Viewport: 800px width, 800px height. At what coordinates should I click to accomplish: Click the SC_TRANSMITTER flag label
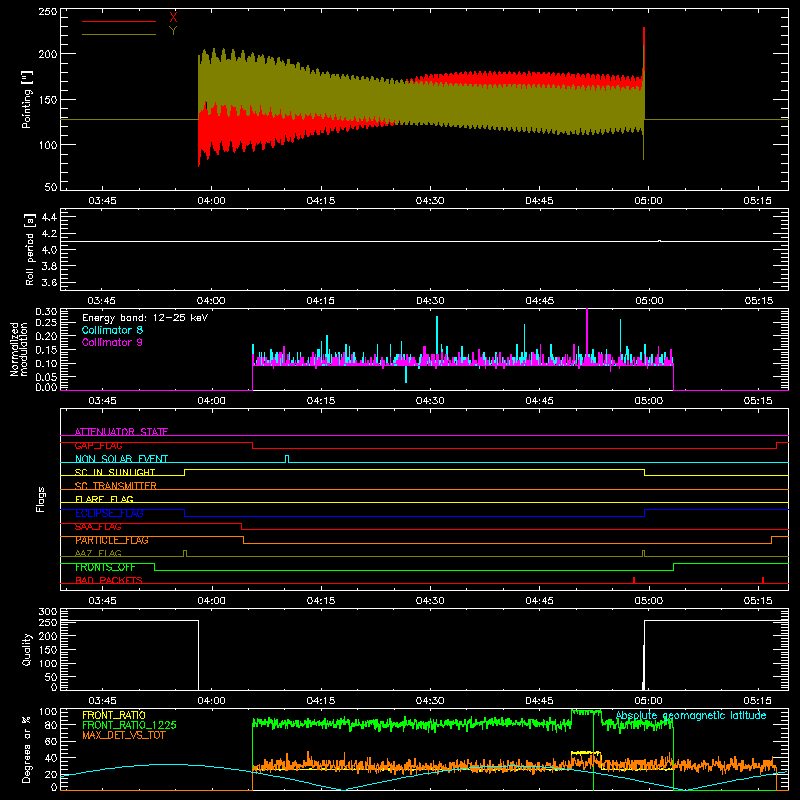[116, 486]
